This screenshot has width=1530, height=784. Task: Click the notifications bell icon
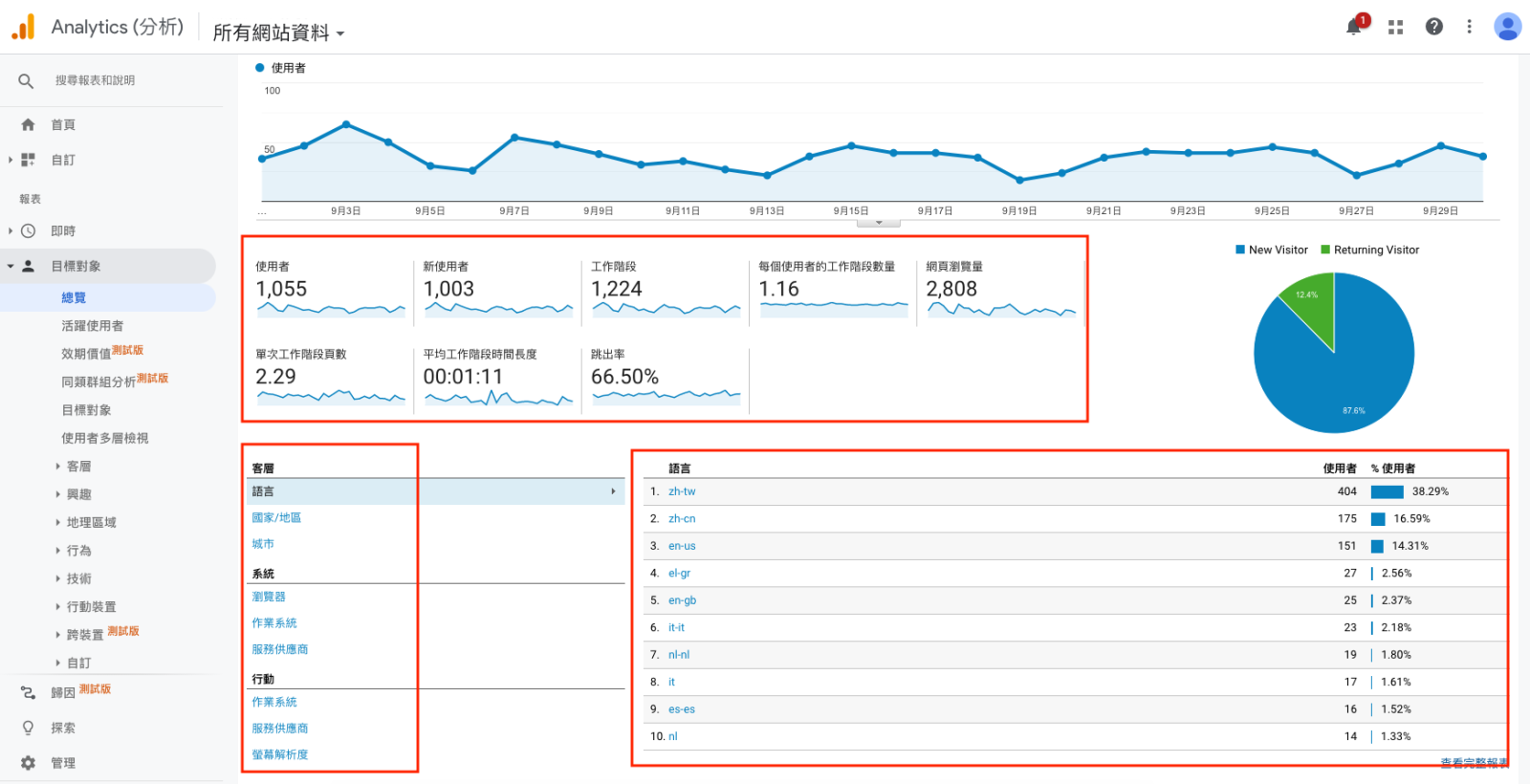pos(1354,27)
